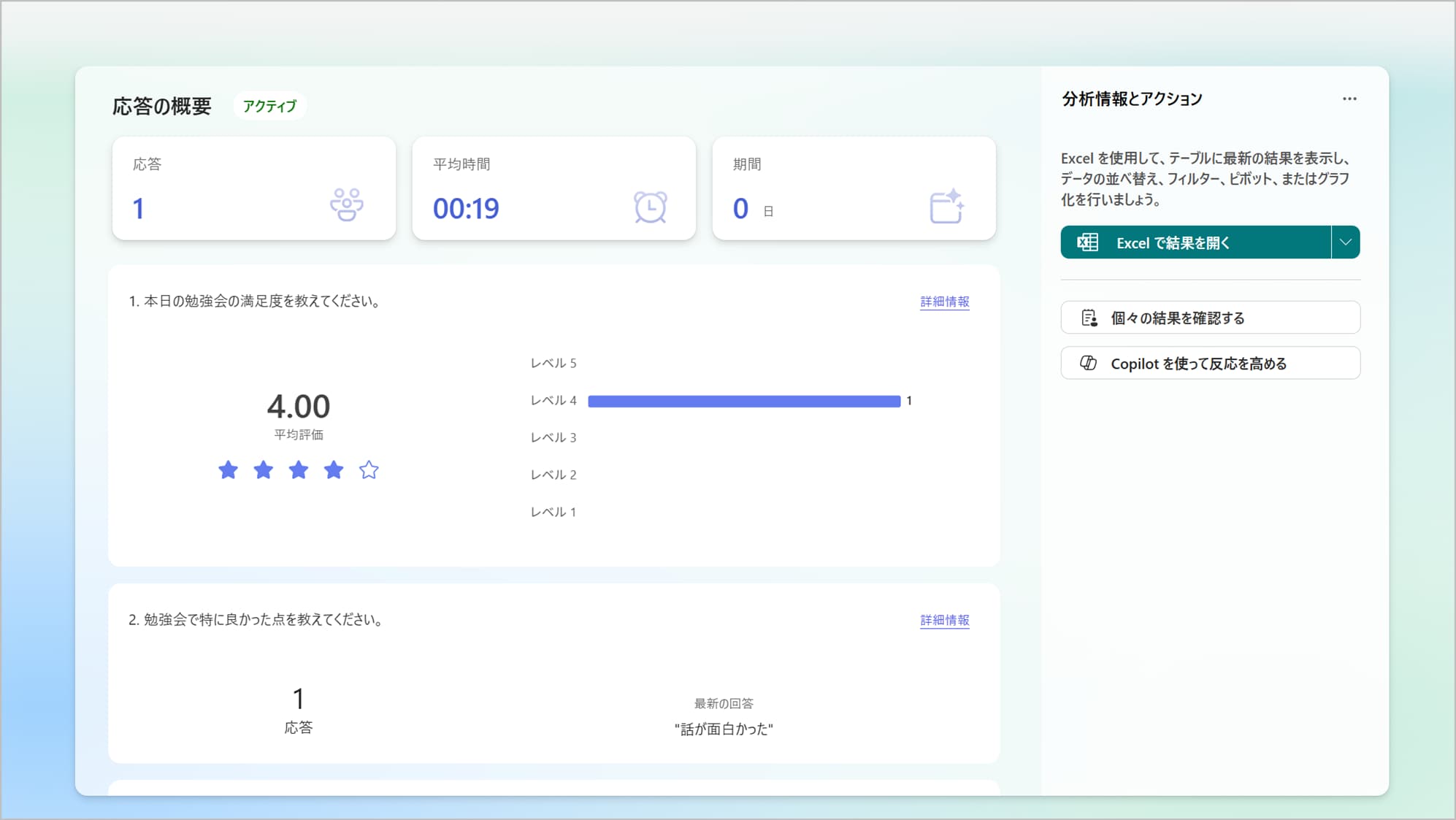
Task: Click the duration calendar sparkle icon
Action: coord(946,206)
